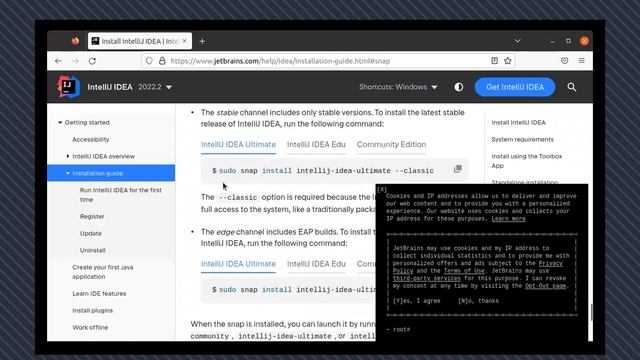640x360 pixels.
Task: Open third-party services link
Action: [427, 278]
